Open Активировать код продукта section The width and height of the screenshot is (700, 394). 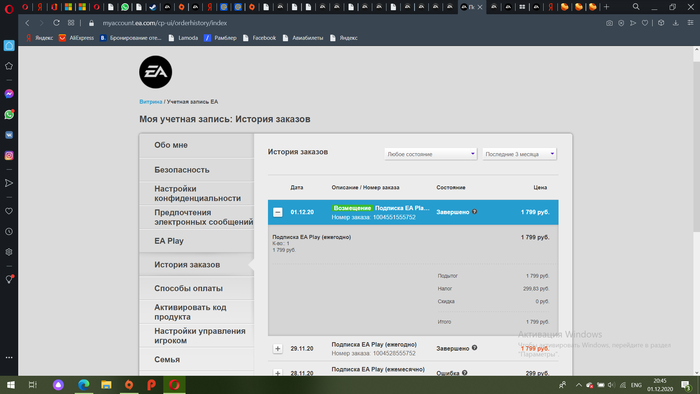[x=197, y=312]
